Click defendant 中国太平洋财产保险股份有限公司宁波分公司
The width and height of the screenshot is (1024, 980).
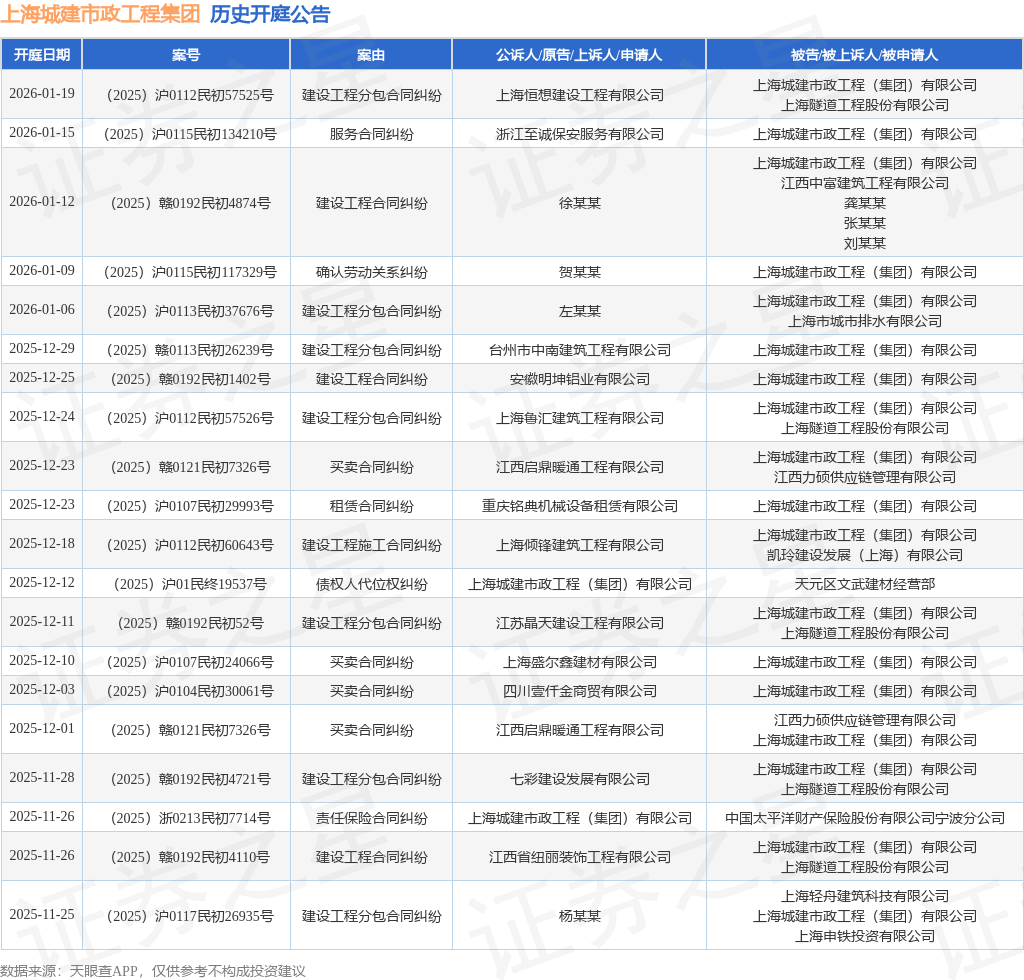point(865,819)
